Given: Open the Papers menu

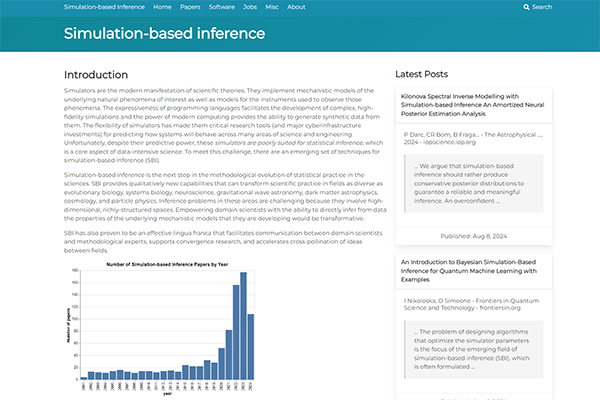Looking at the screenshot, I should tap(190, 7).
